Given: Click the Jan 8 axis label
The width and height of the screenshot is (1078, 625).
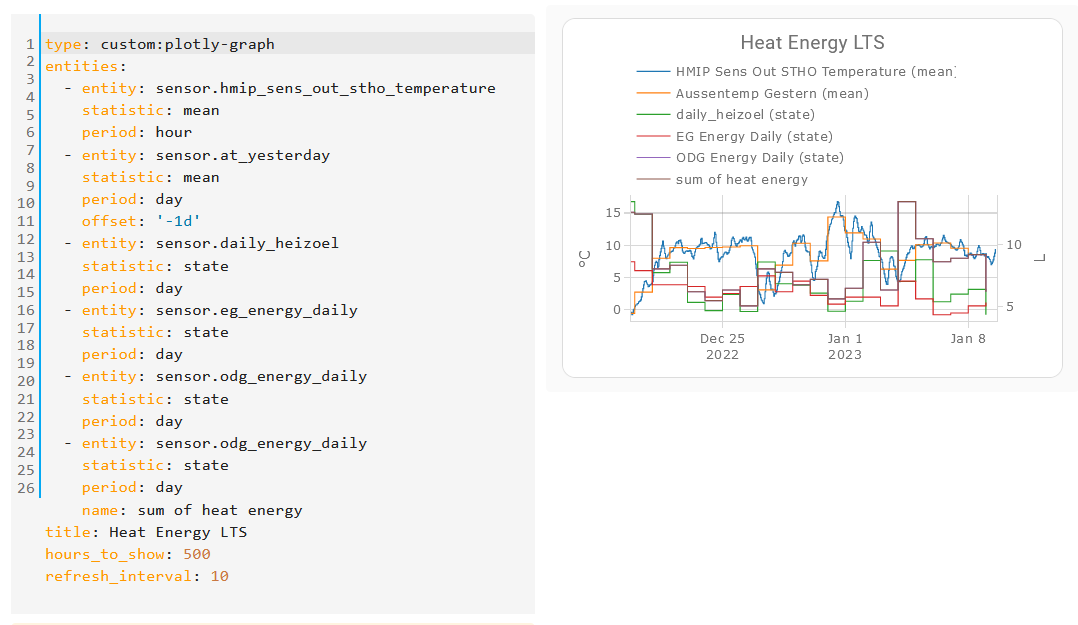Looking at the screenshot, I should click(x=968, y=338).
